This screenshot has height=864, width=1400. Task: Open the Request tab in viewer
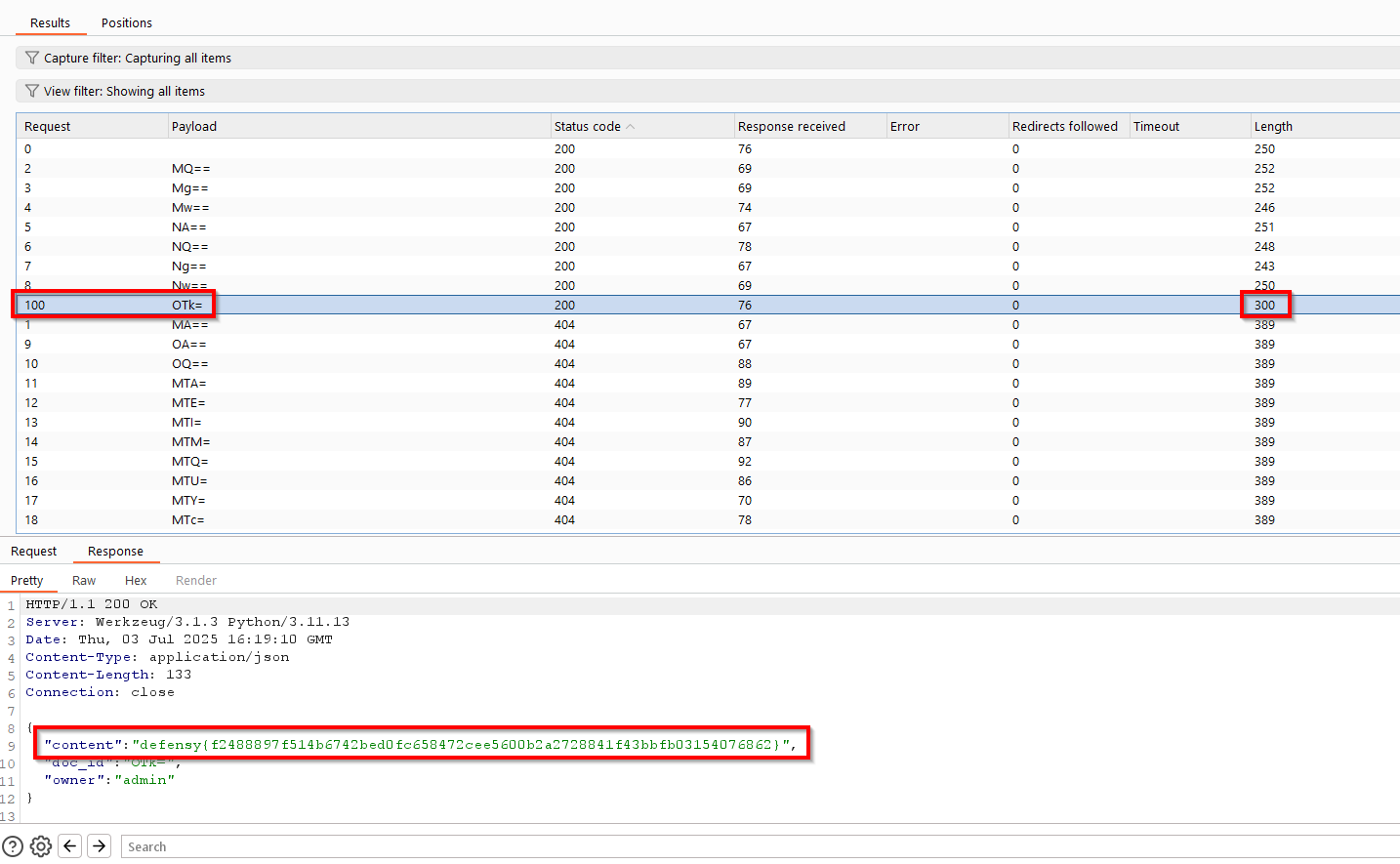pos(34,552)
